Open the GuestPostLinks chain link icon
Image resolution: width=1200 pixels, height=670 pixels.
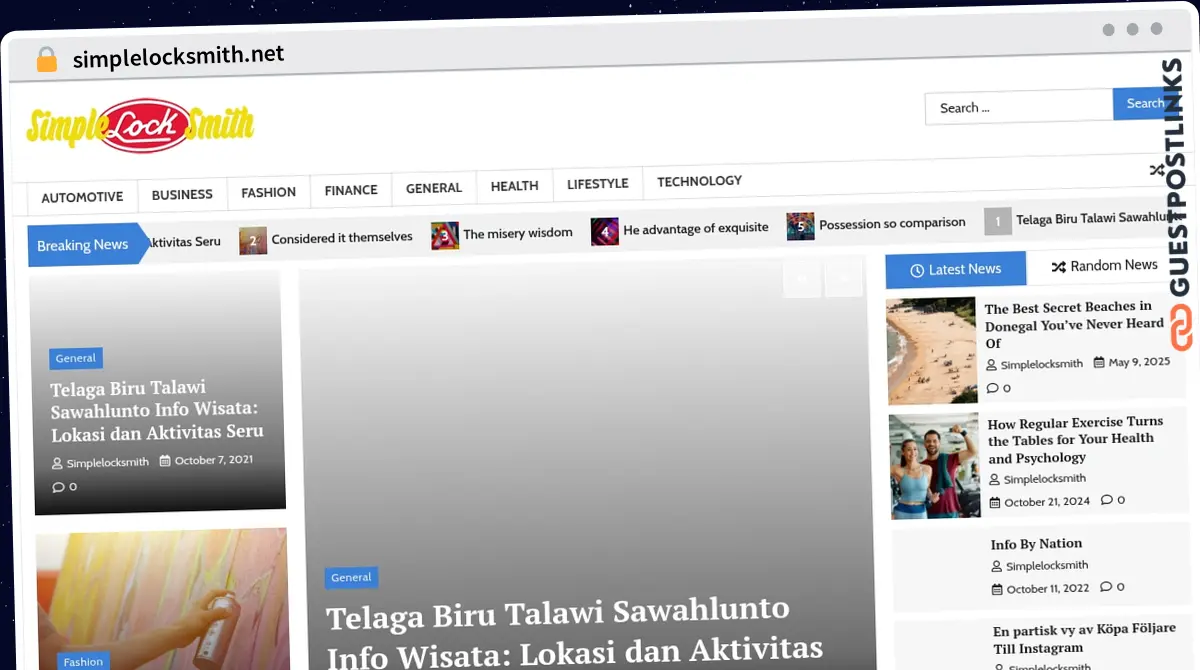[x=1180, y=327]
